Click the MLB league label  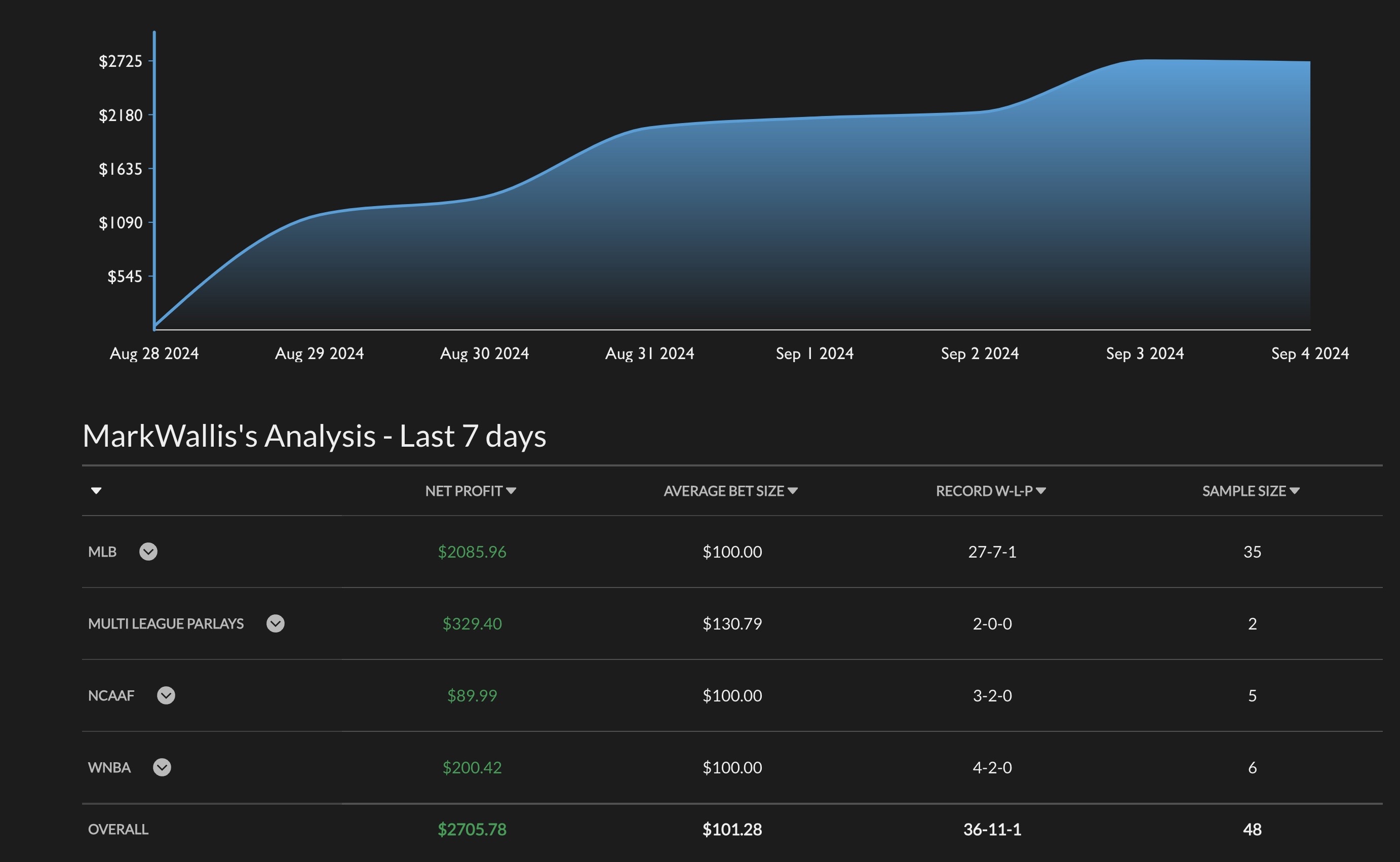(102, 552)
